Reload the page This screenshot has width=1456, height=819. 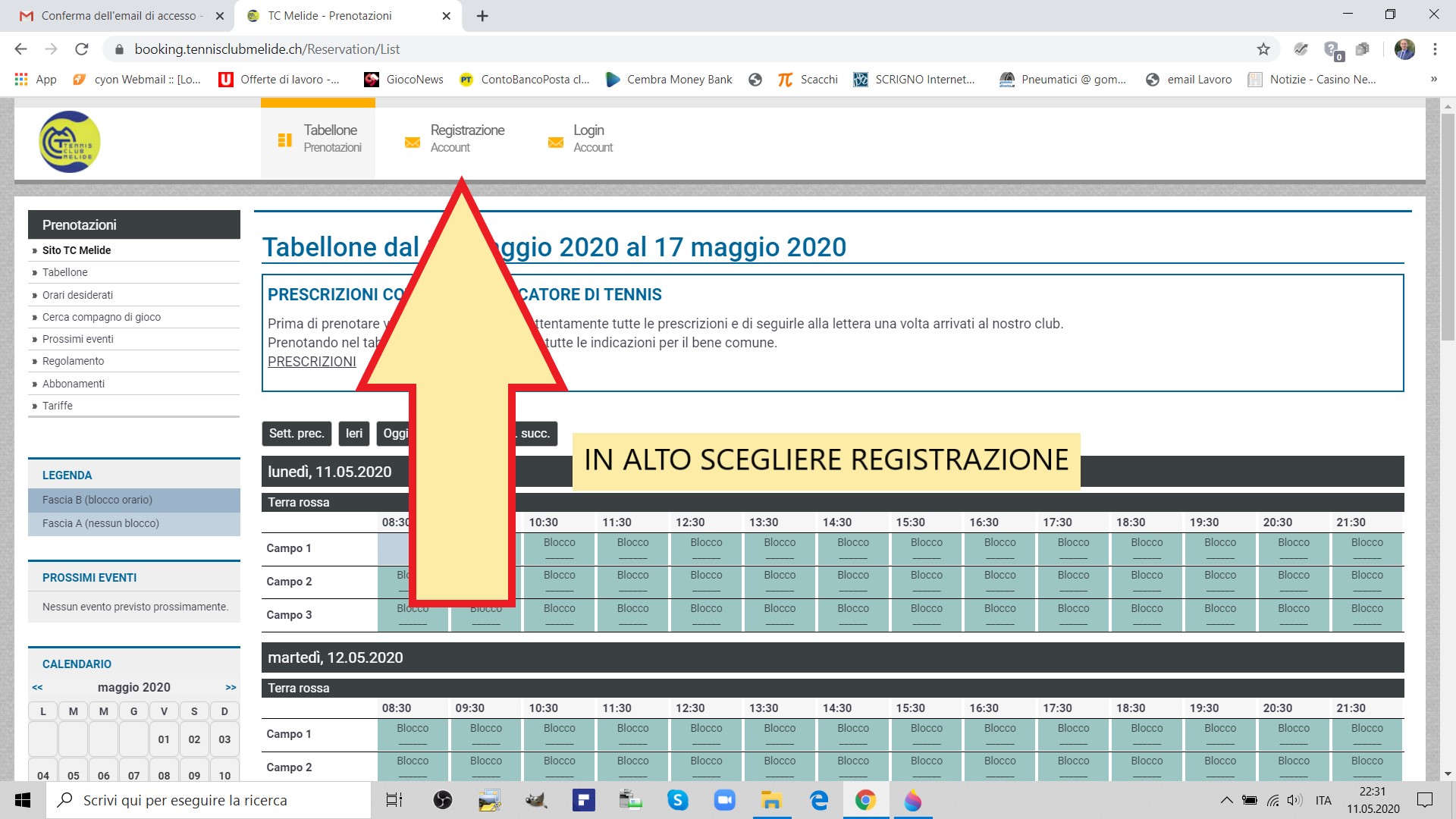82,49
